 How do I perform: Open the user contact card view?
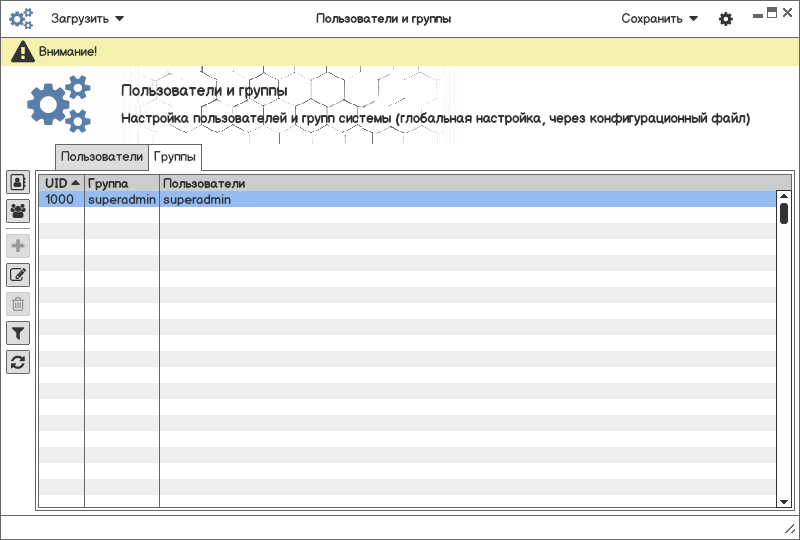pos(18,182)
